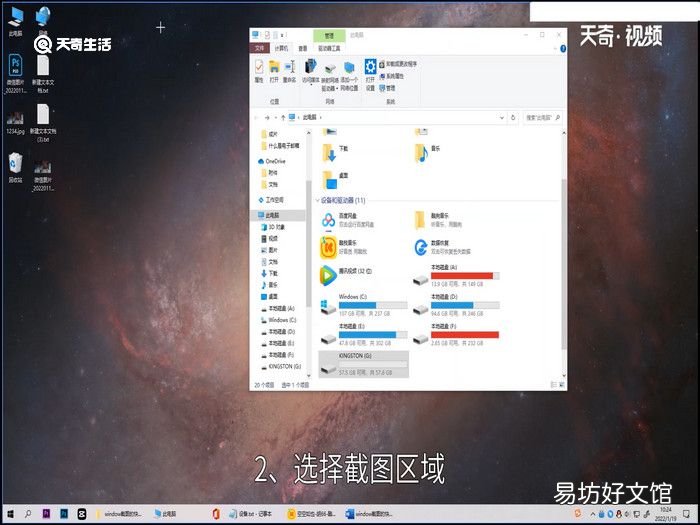Collapse the ribbon with the chevron
The width and height of the screenshot is (700, 525).
coord(555,48)
